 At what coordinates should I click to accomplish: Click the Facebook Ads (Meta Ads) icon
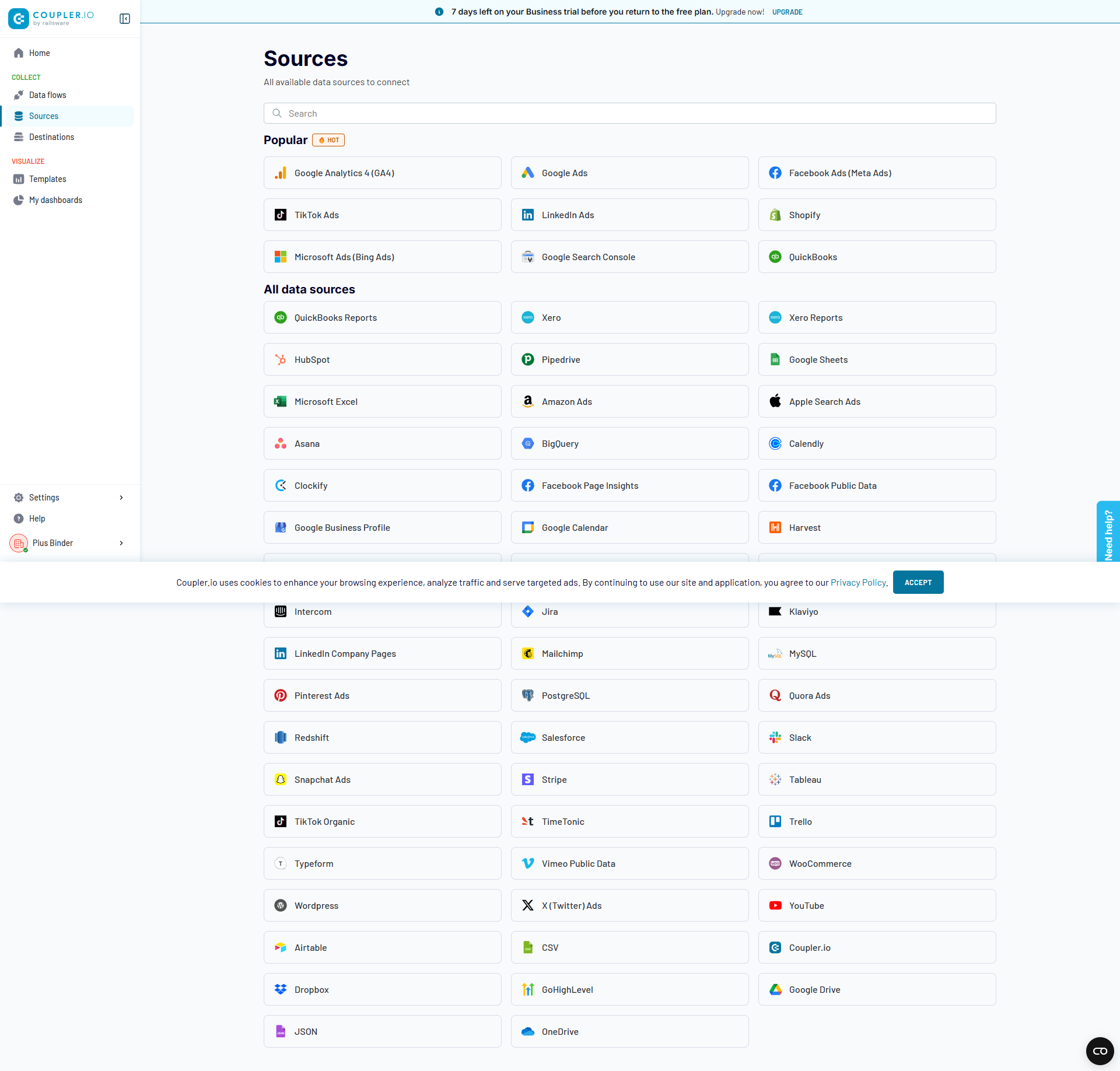(x=775, y=173)
